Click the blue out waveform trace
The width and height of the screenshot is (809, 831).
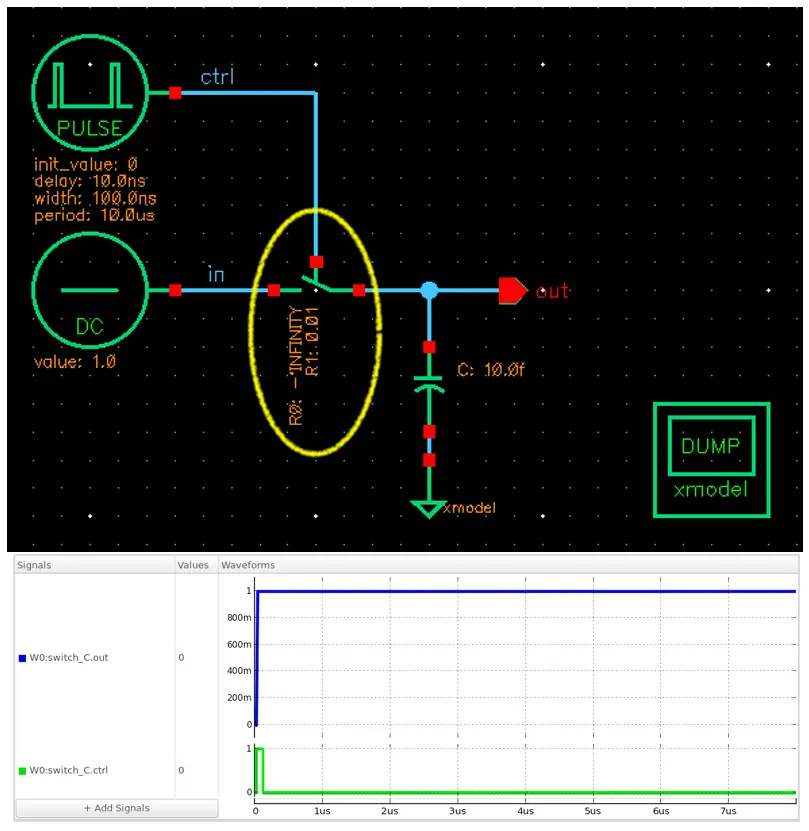click(525, 591)
